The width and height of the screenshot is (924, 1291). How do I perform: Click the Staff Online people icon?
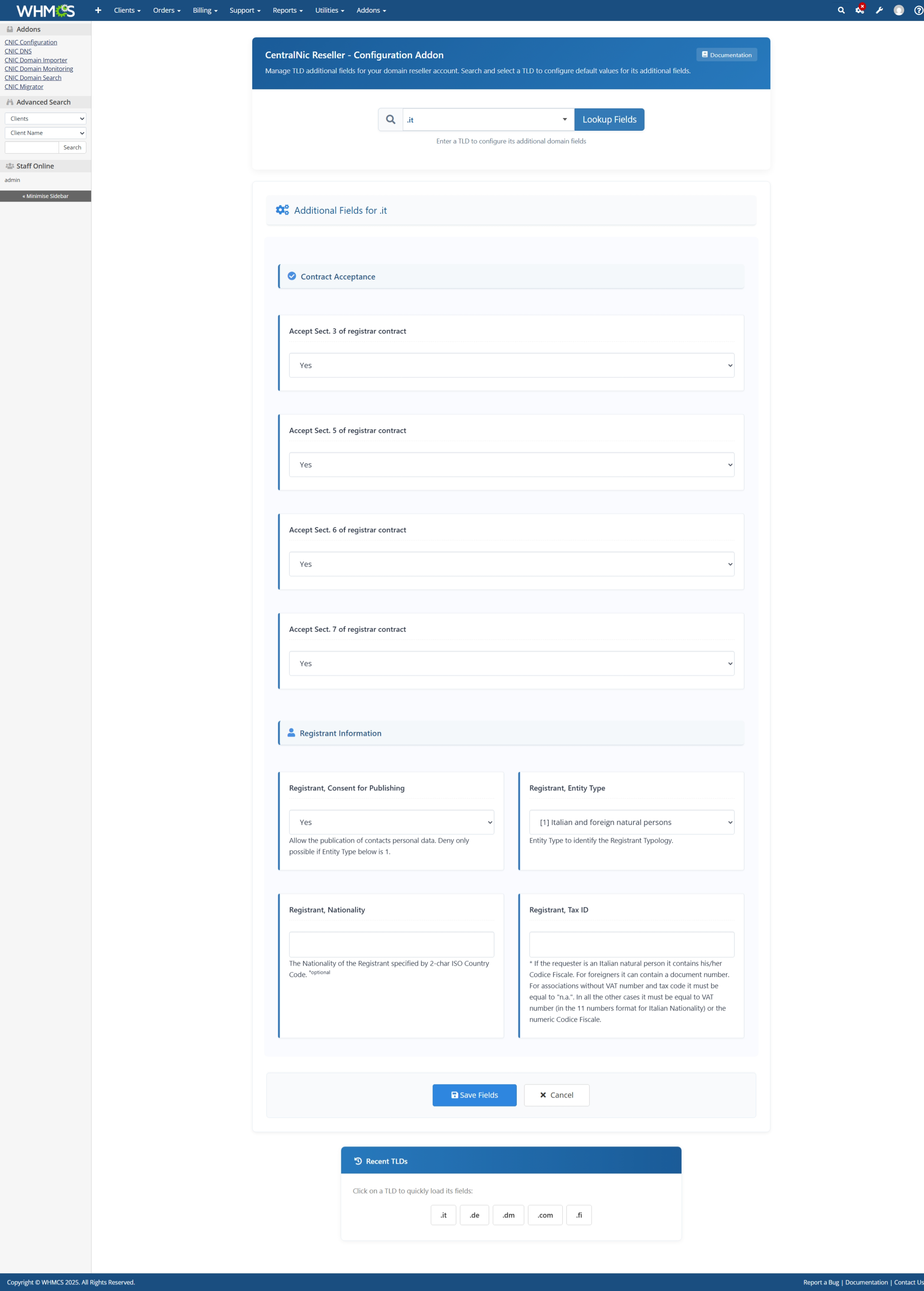tap(10, 166)
